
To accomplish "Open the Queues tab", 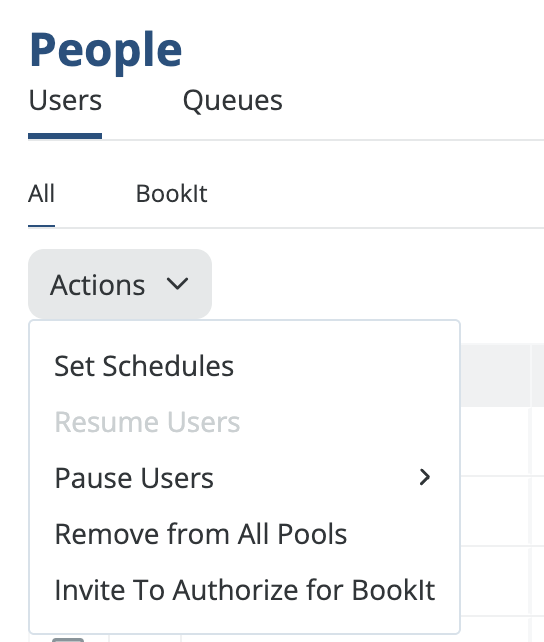I will (x=232, y=101).
